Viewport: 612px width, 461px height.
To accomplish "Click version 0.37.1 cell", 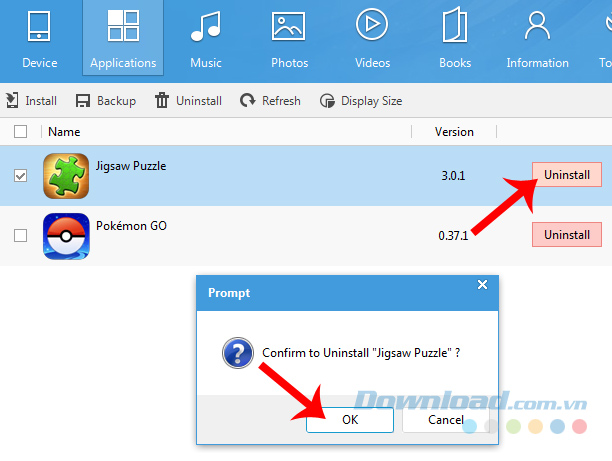I will 453,236.
